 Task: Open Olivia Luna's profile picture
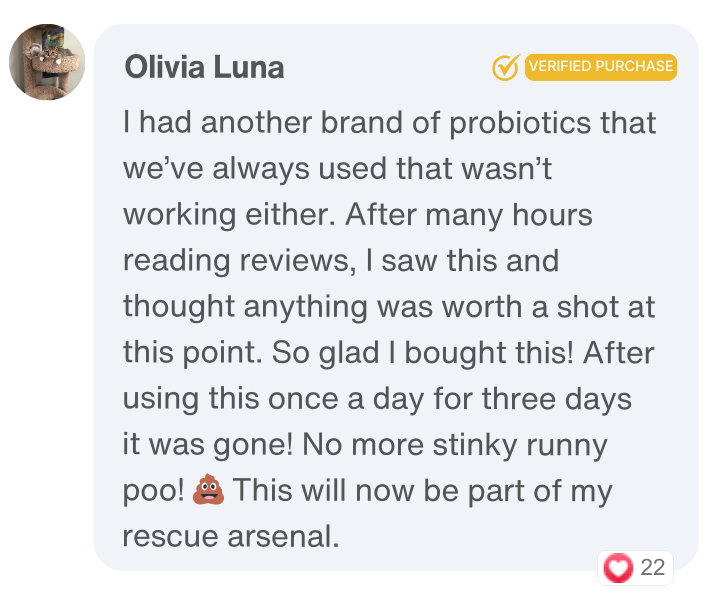pos(47,62)
